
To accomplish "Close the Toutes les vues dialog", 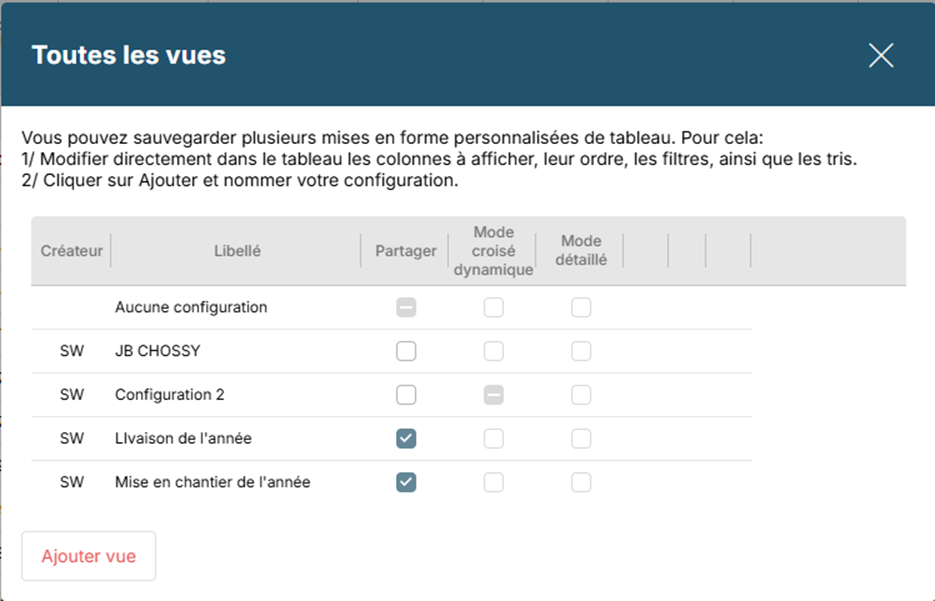I will [880, 55].
